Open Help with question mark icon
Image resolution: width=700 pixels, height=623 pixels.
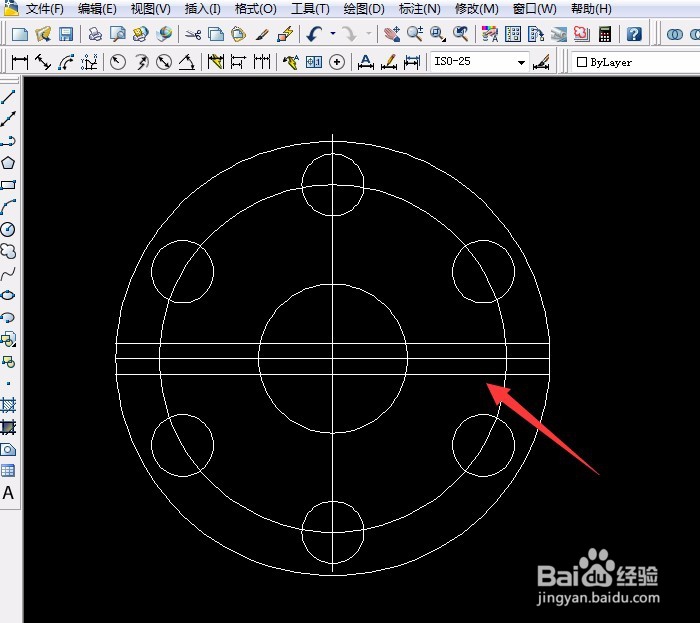(634, 34)
